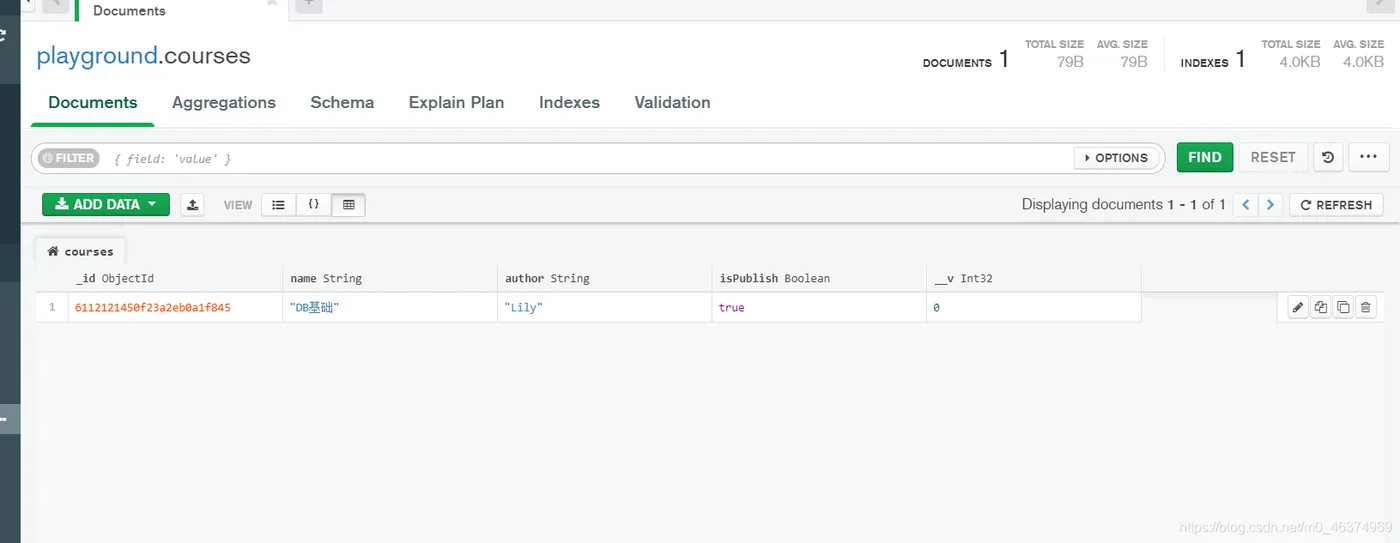The width and height of the screenshot is (1400, 543).
Task: Switch to list view
Action: [x=278, y=205]
